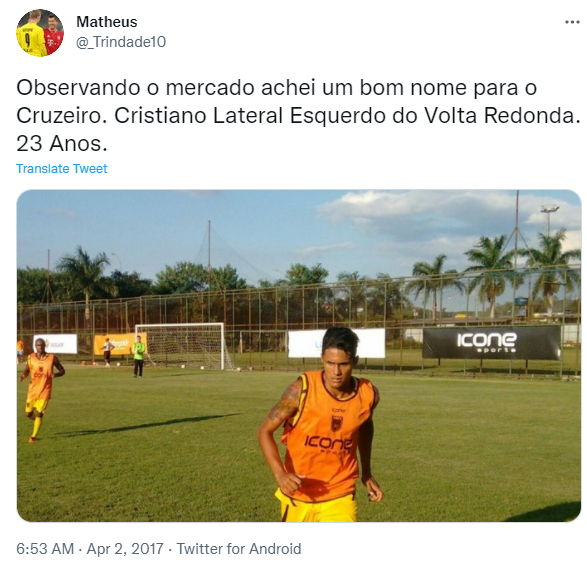Screen dimensions: 587x562
Task: Click the jogging player at photo's left edge
Action: (x=41, y=389)
